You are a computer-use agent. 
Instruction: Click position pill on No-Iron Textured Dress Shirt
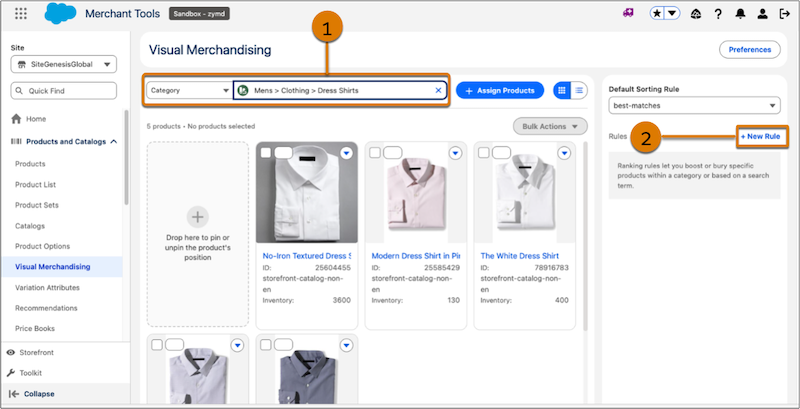point(283,152)
